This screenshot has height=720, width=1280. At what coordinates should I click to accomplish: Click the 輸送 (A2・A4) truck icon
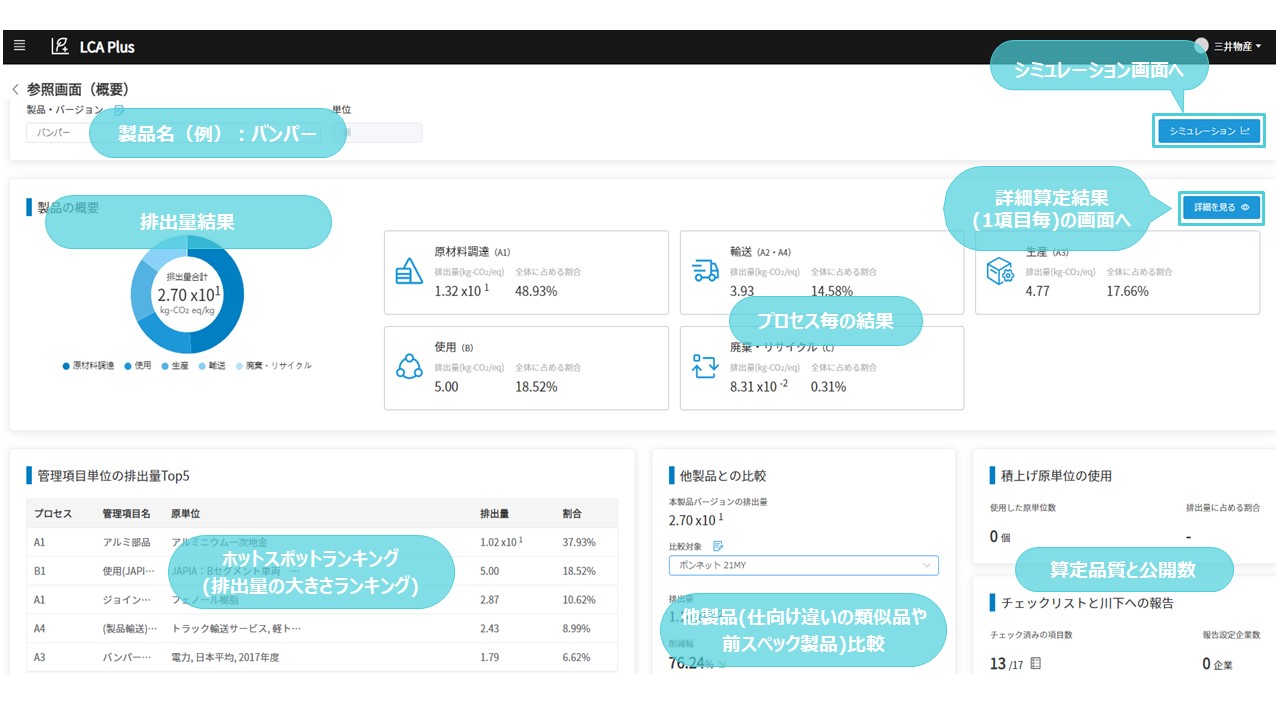706,271
